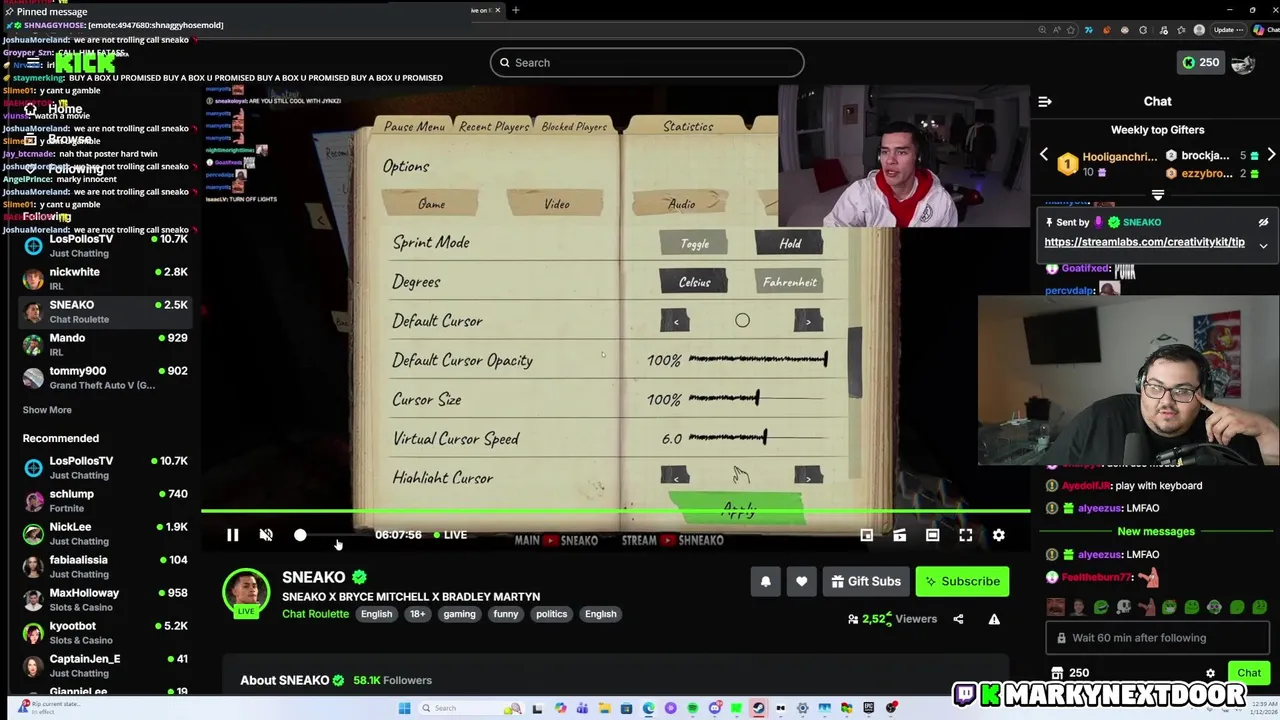Open the player settings gear
Image resolution: width=1280 pixels, height=720 pixels.
point(998,535)
